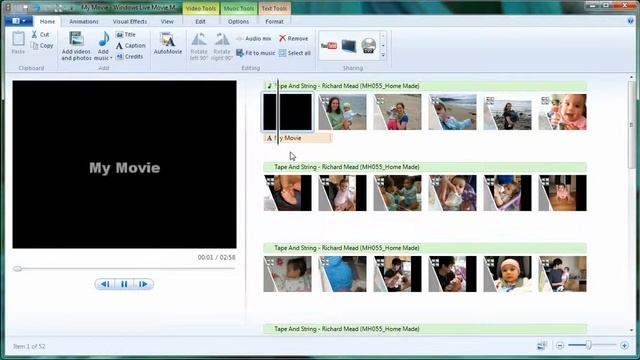Select the last clip in first row
The image size is (640, 360).
coord(562,112)
